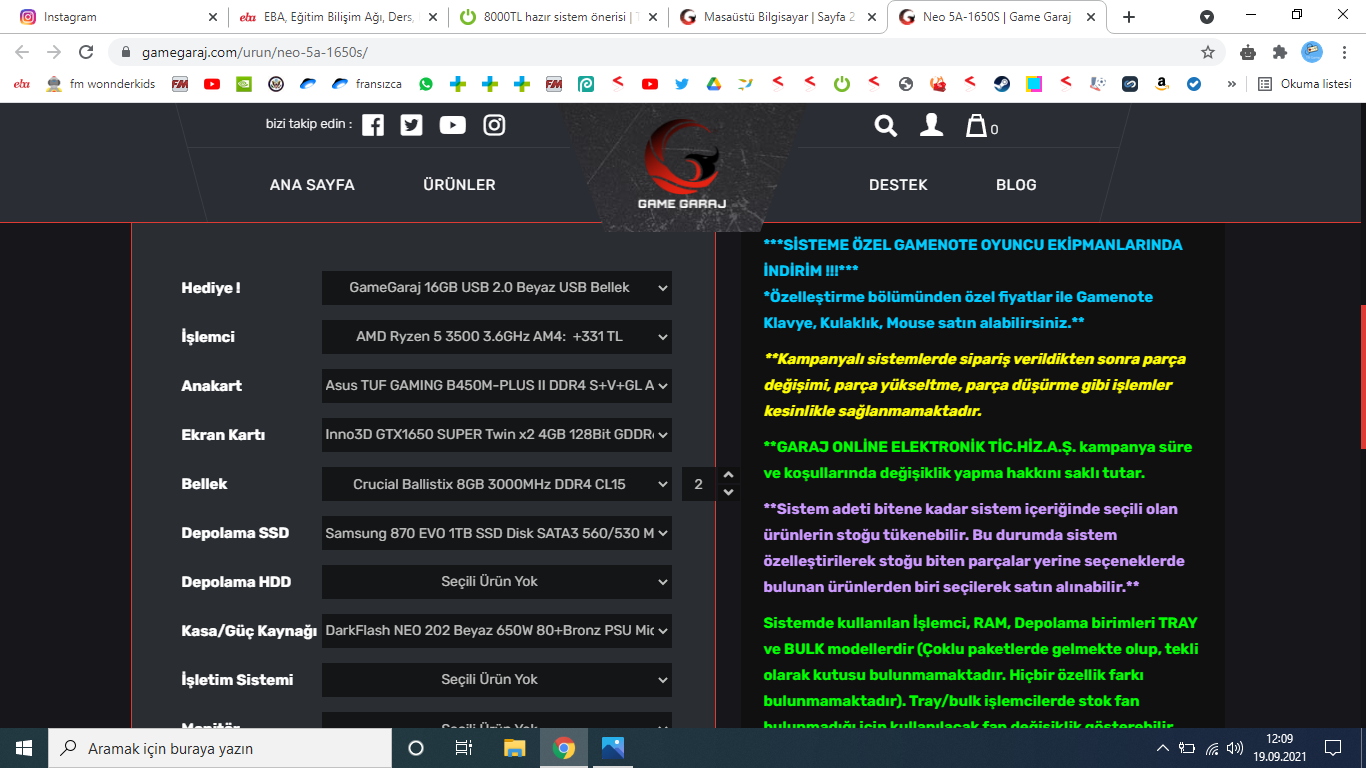Open the Chrome extensions puzzle icon

click(1279, 52)
